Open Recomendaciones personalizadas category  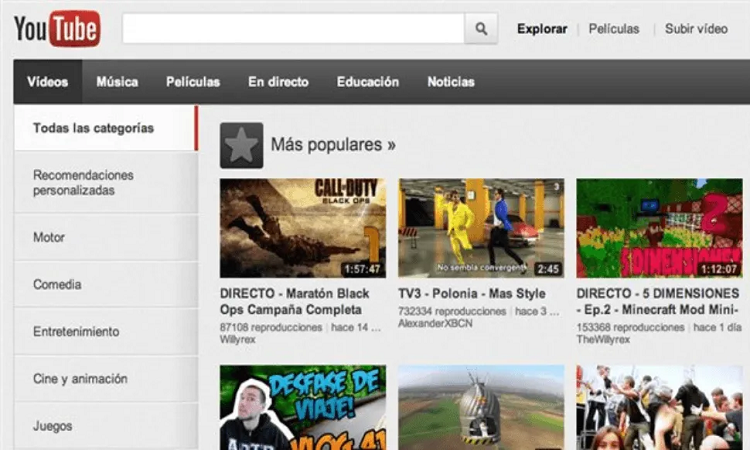[106, 183]
